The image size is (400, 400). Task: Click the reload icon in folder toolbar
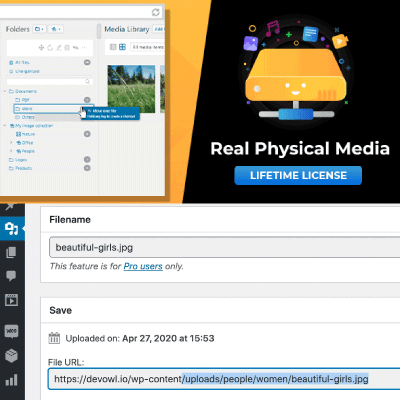[50, 48]
